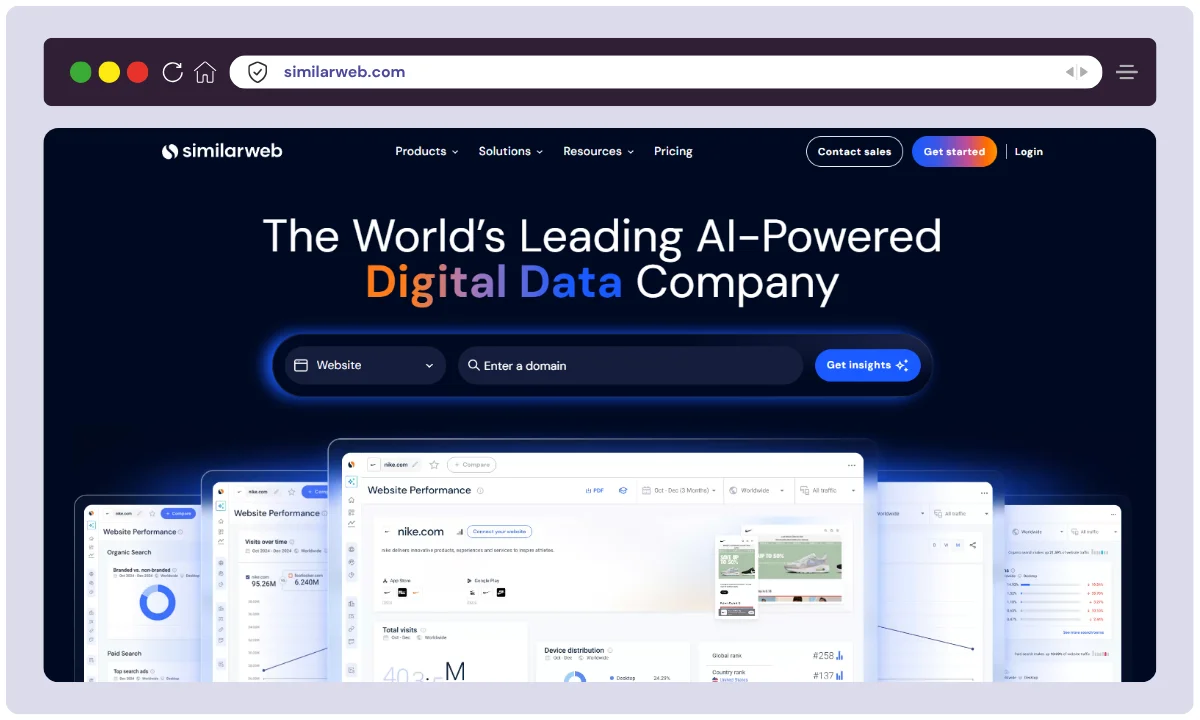Open the Products menu
Image resolution: width=1200 pixels, height=720 pixels.
[x=427, y=152]
